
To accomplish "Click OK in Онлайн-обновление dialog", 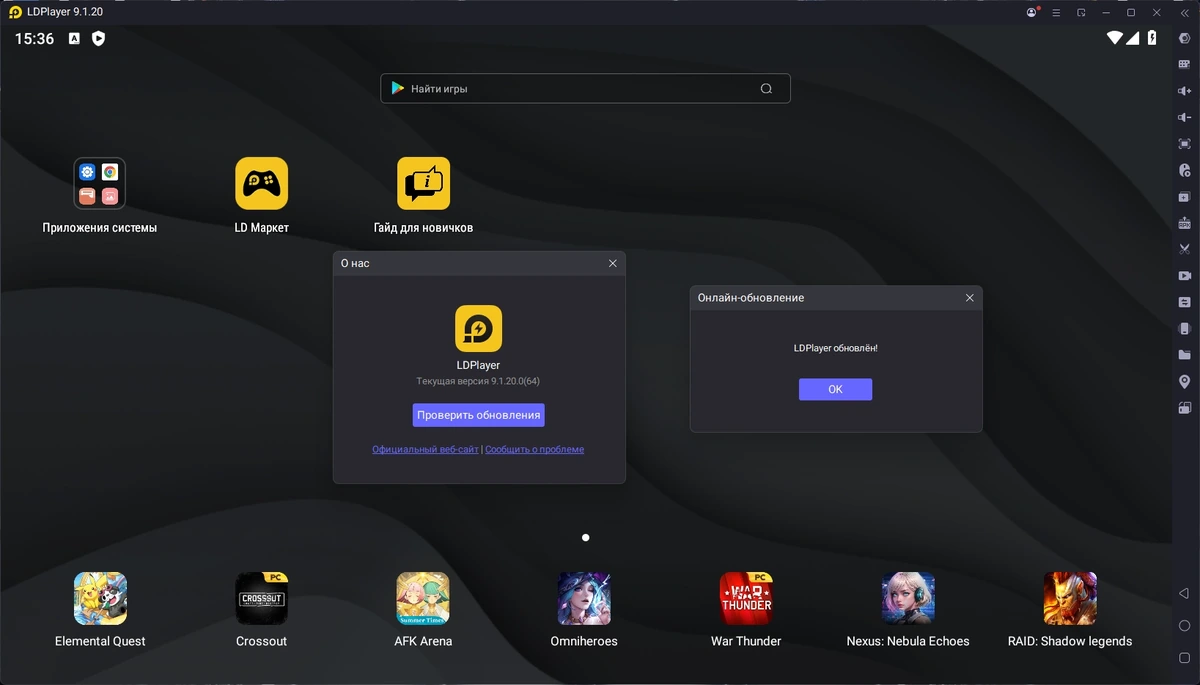I will (835, 389).
